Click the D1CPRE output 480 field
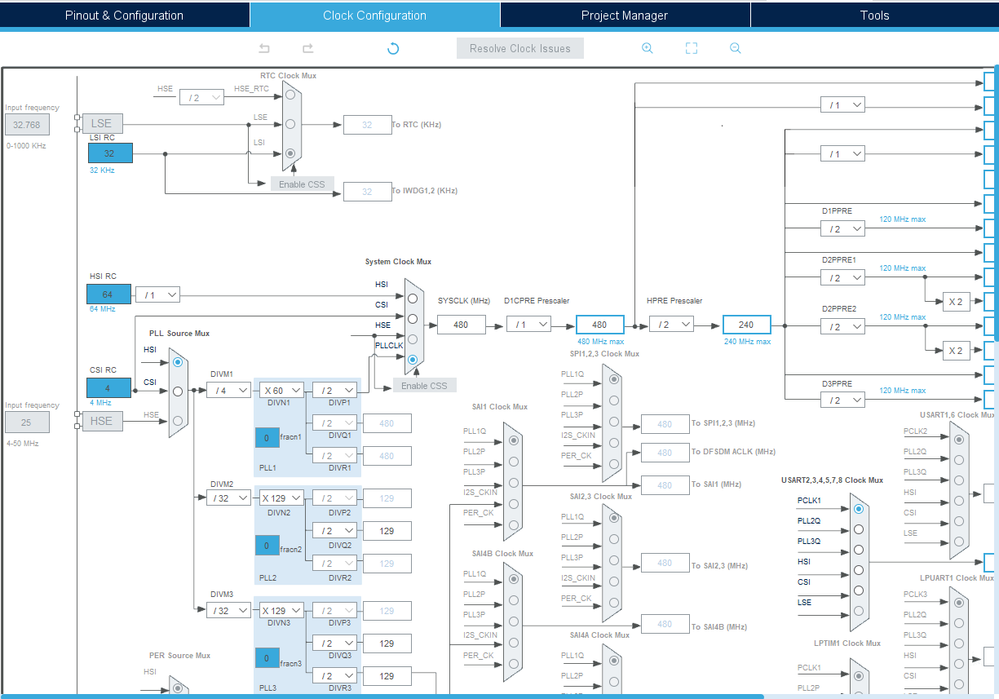The width and height of the screenshot is (999, 699). click(600, 325)
